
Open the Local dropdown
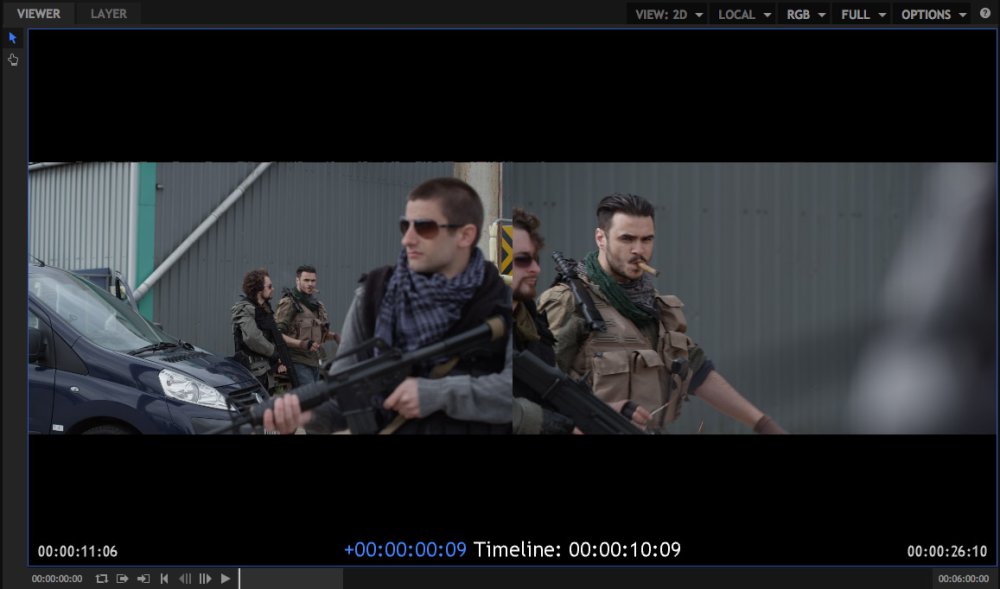[744, 14]
